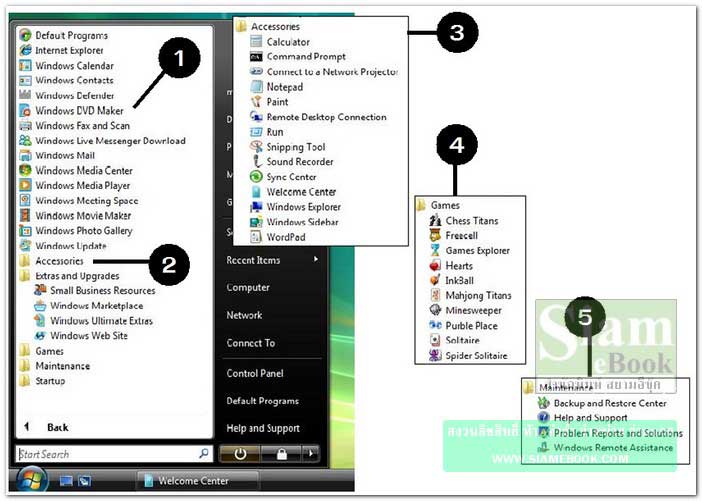Screen dimensions: 702x501
Task: Open Default Programs in the dark right pane
Action: point(262,401)
